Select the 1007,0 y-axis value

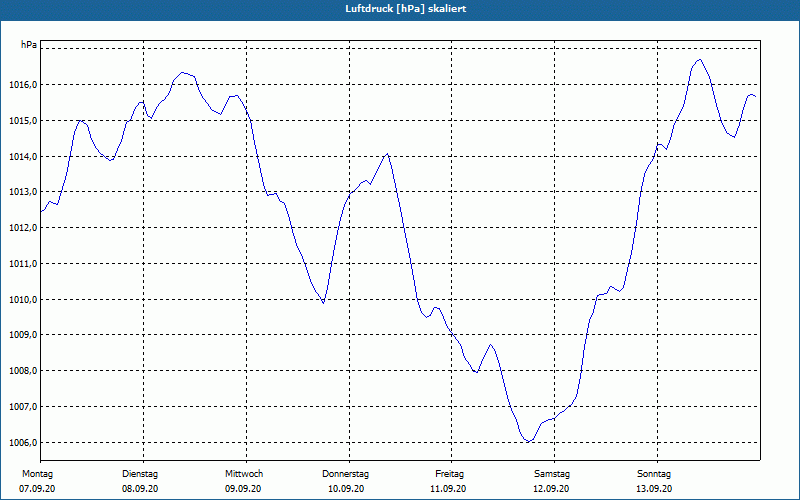tap(23, 407)
